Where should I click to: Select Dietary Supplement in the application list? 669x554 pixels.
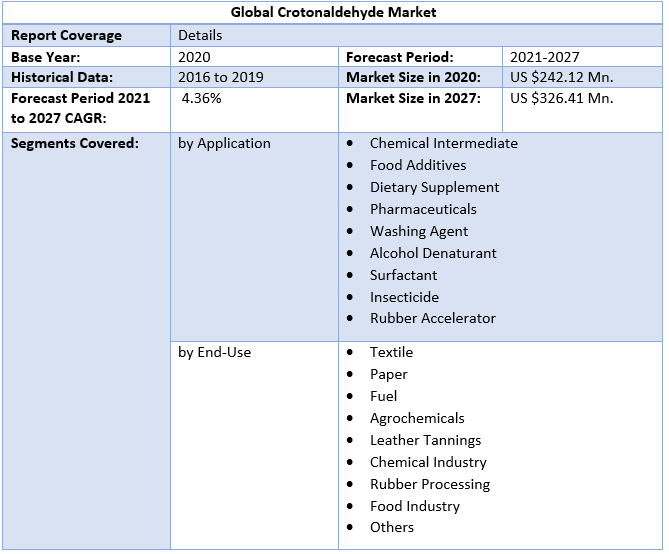click(x=434, y=187)
